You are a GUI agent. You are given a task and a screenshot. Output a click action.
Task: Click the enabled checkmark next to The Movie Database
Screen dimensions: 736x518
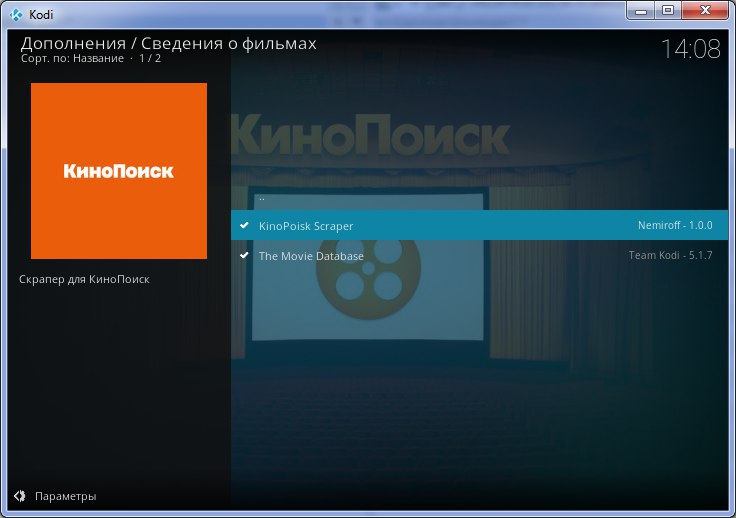(x=244, y=255)
